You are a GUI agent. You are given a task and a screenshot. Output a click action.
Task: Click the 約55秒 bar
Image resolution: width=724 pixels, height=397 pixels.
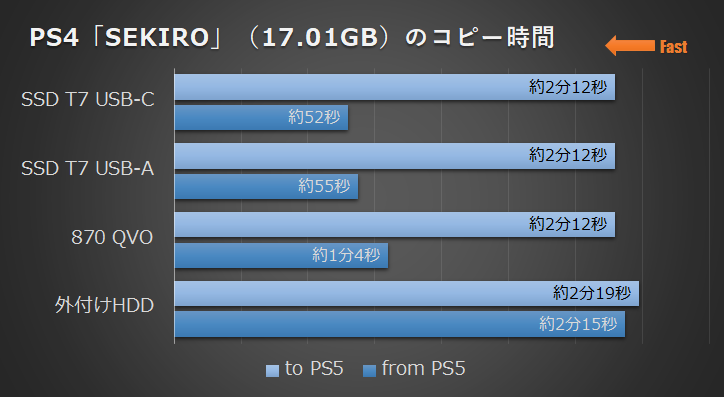coord(266,186)
